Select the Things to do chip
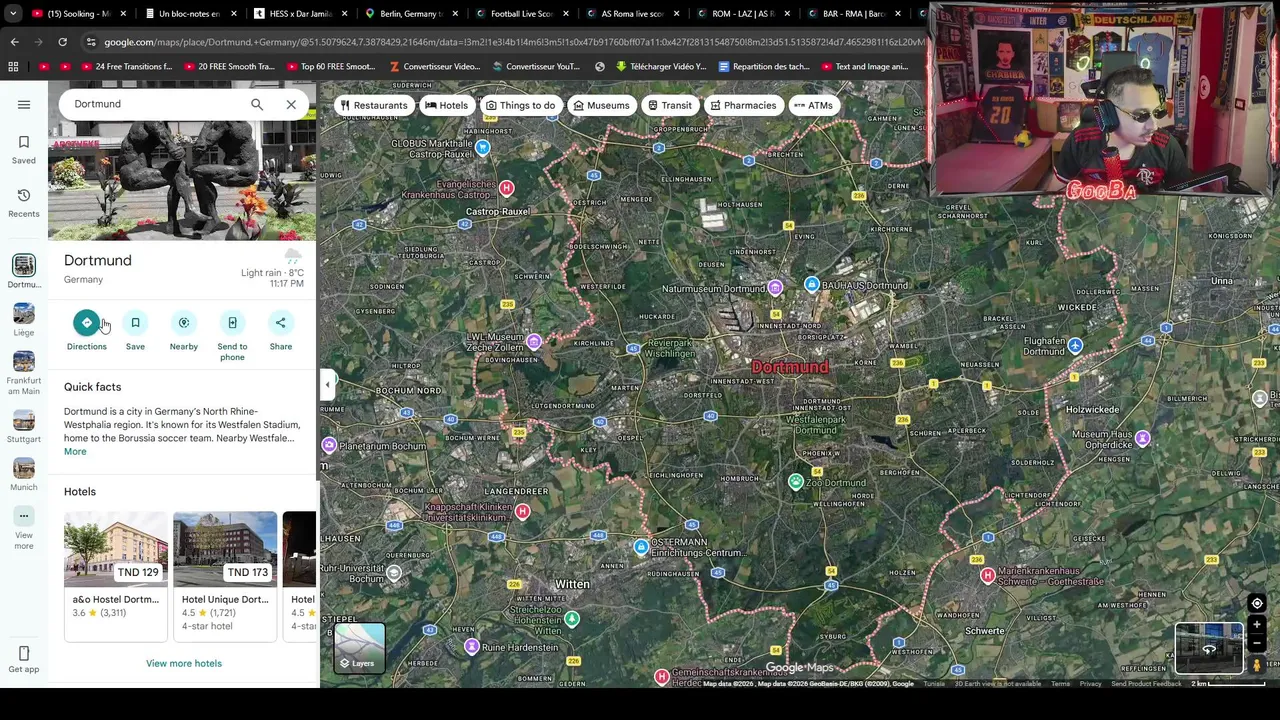Image resolution: width=1280 pixels, height=720 pixels. tap(520, 105)
